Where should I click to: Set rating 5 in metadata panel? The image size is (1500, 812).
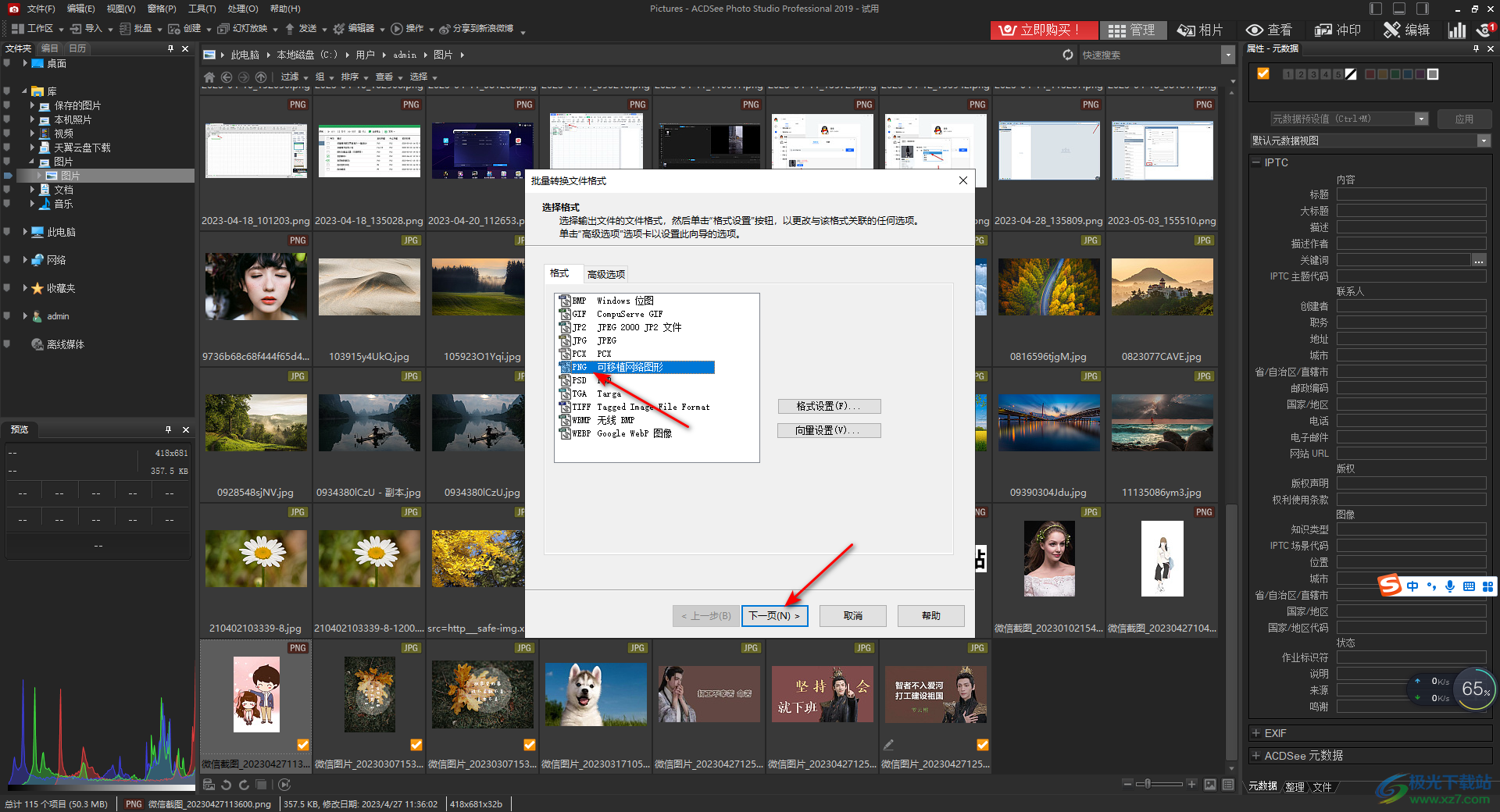coord(1338,74)
